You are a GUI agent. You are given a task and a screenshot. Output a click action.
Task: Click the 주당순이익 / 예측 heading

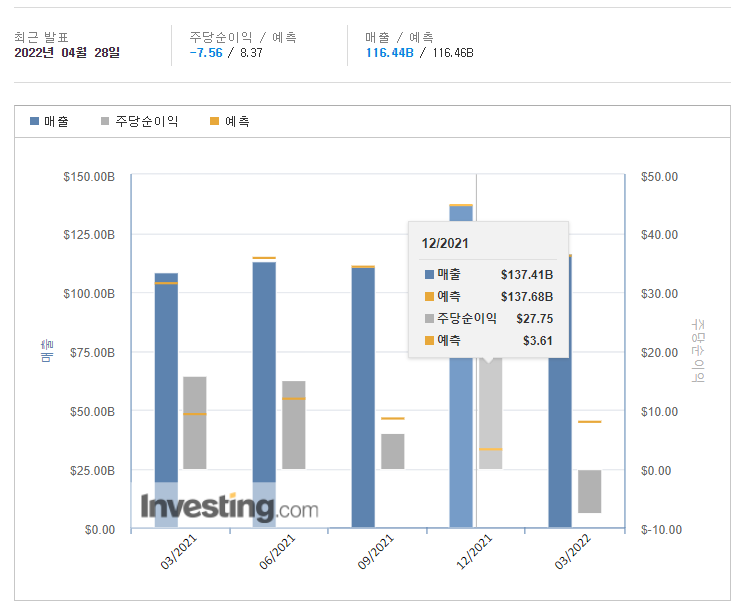(243, 37)
